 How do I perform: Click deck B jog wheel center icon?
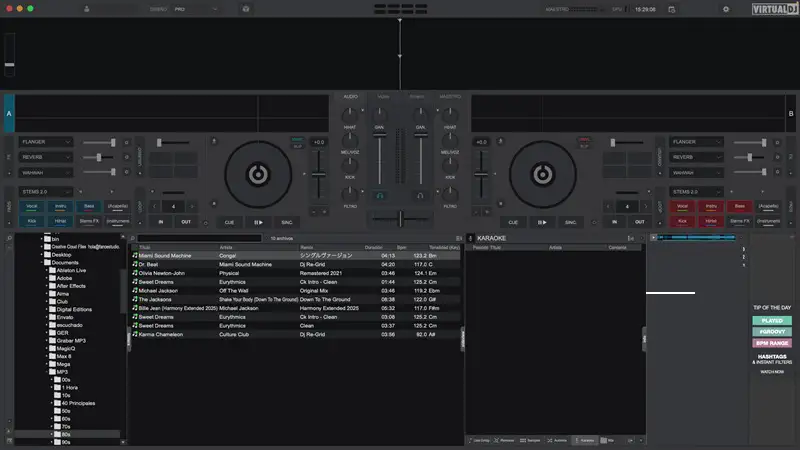(542, 174)
